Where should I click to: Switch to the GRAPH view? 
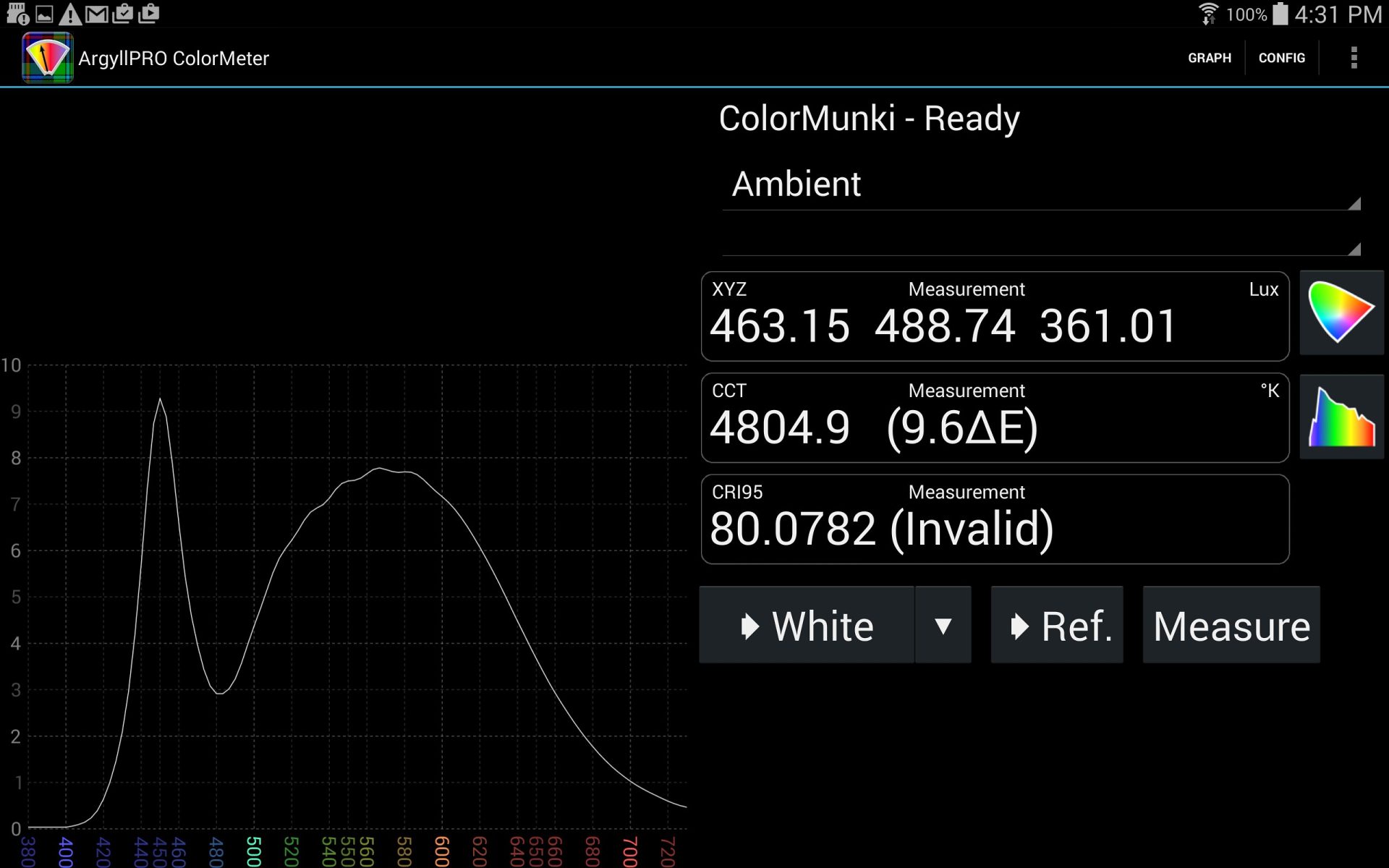[x=1209, y=58]
